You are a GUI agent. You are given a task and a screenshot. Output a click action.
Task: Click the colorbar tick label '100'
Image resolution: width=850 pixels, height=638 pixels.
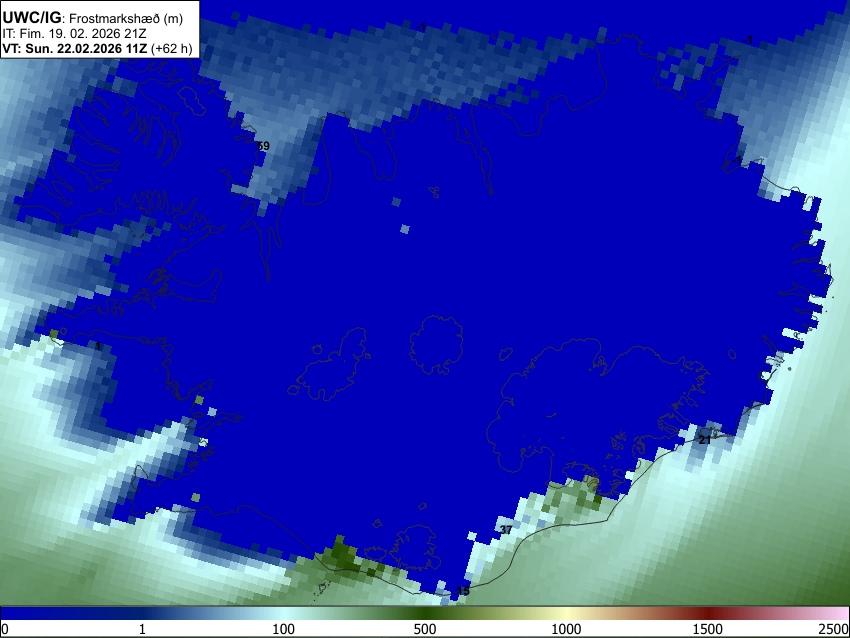[283, 629]
